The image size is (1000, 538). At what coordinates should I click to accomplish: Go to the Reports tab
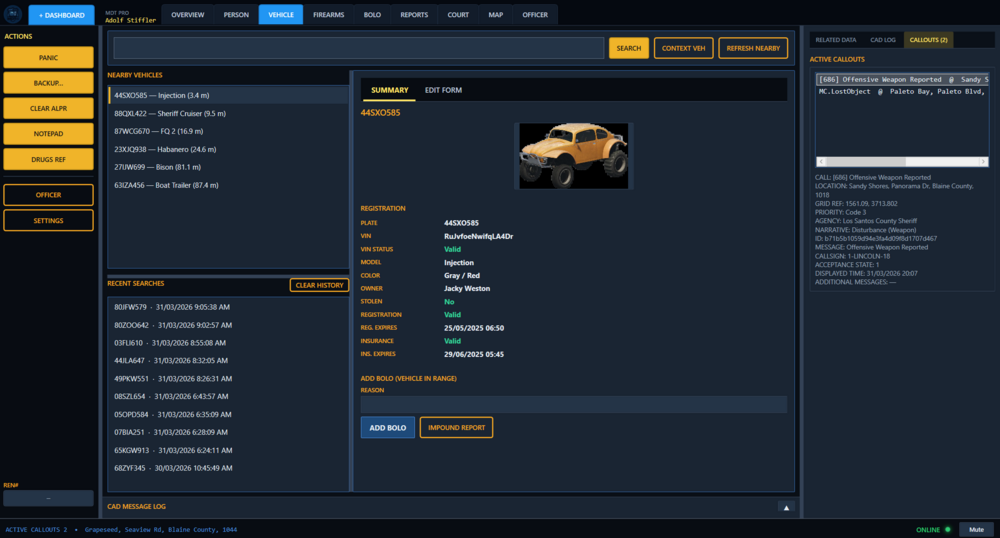(414, 15)
